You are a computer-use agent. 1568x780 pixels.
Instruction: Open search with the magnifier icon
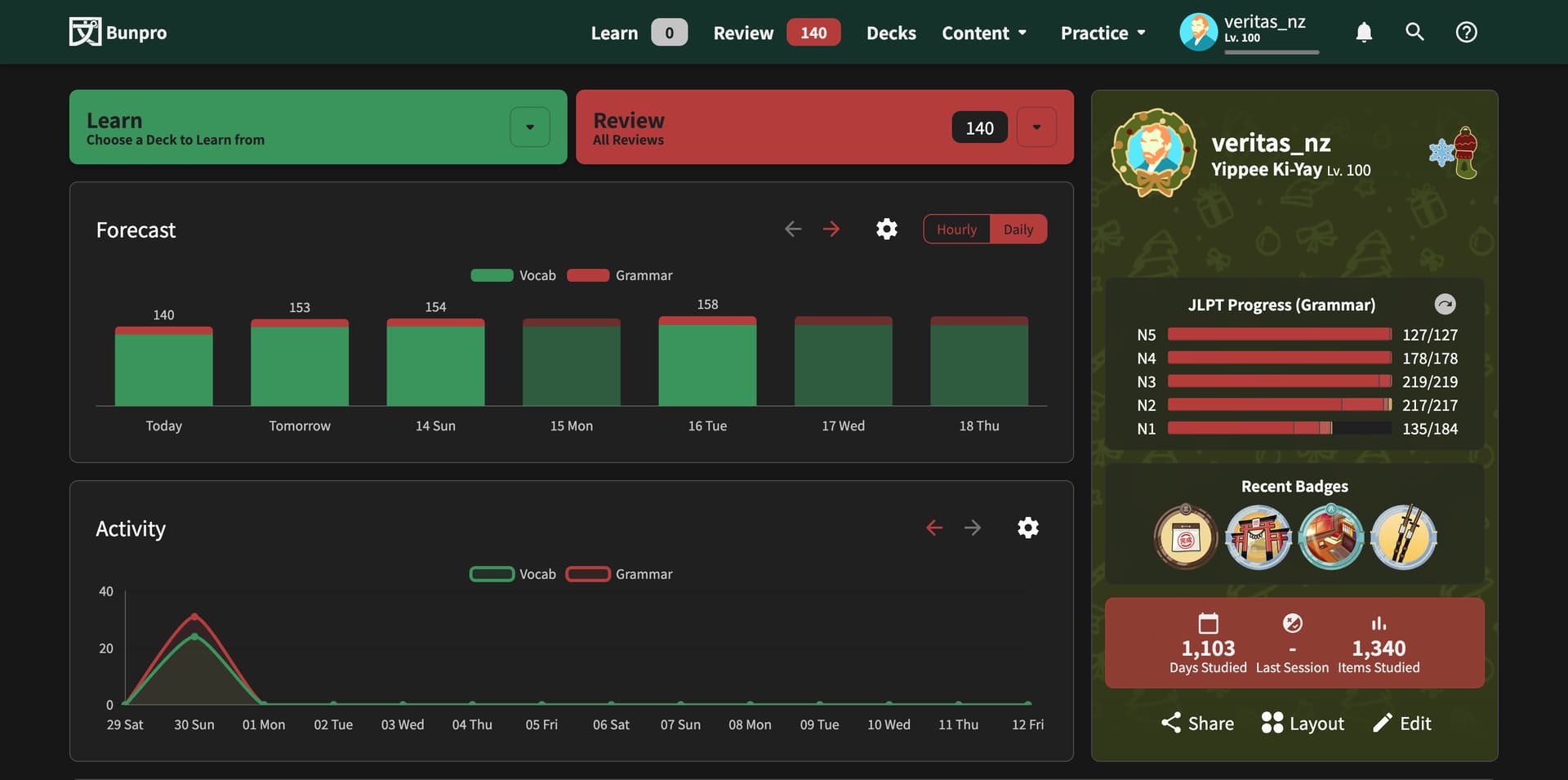(x=1414, y=32)
